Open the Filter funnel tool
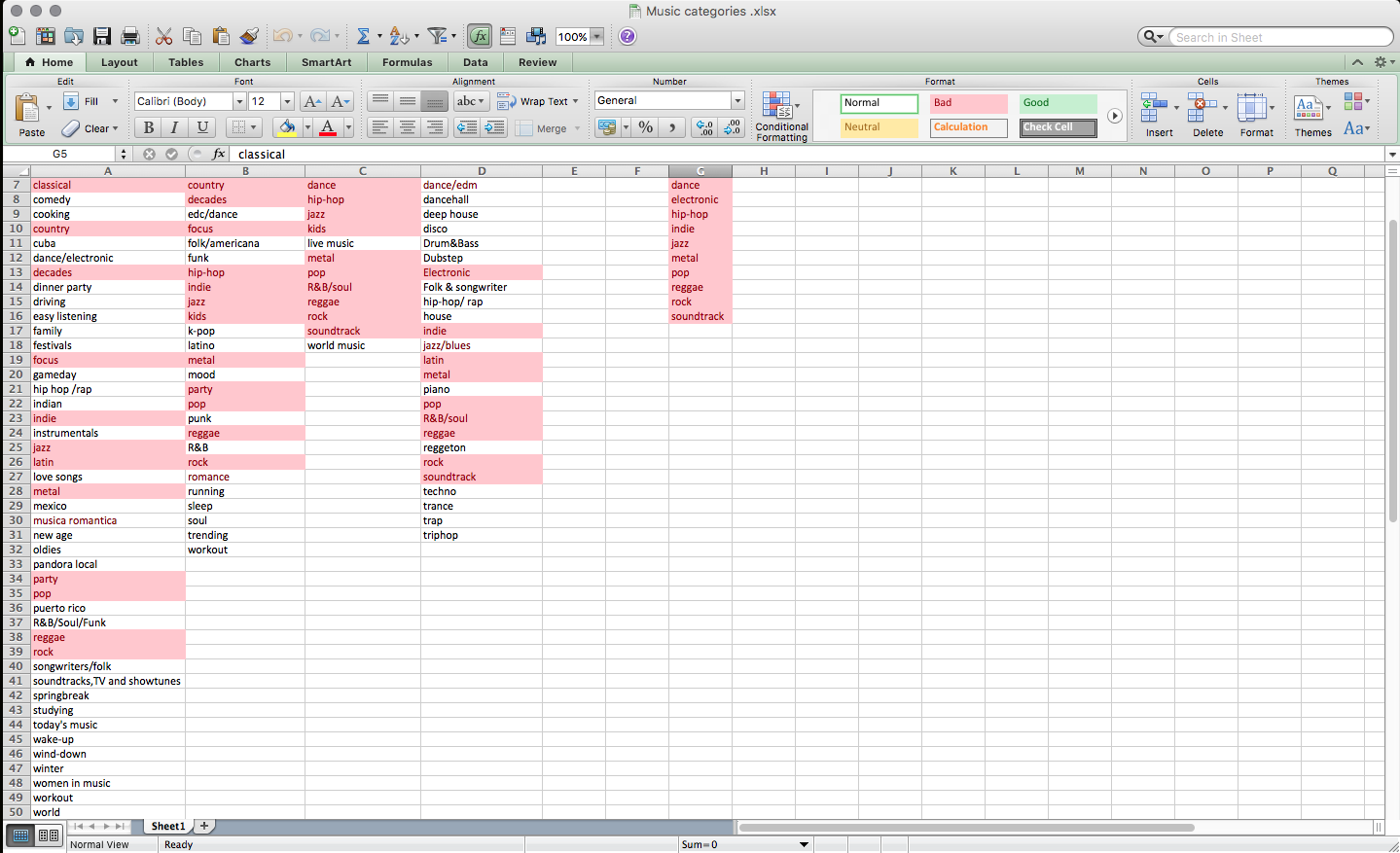This screenshot has width=1400, height=853. point(438,36)
